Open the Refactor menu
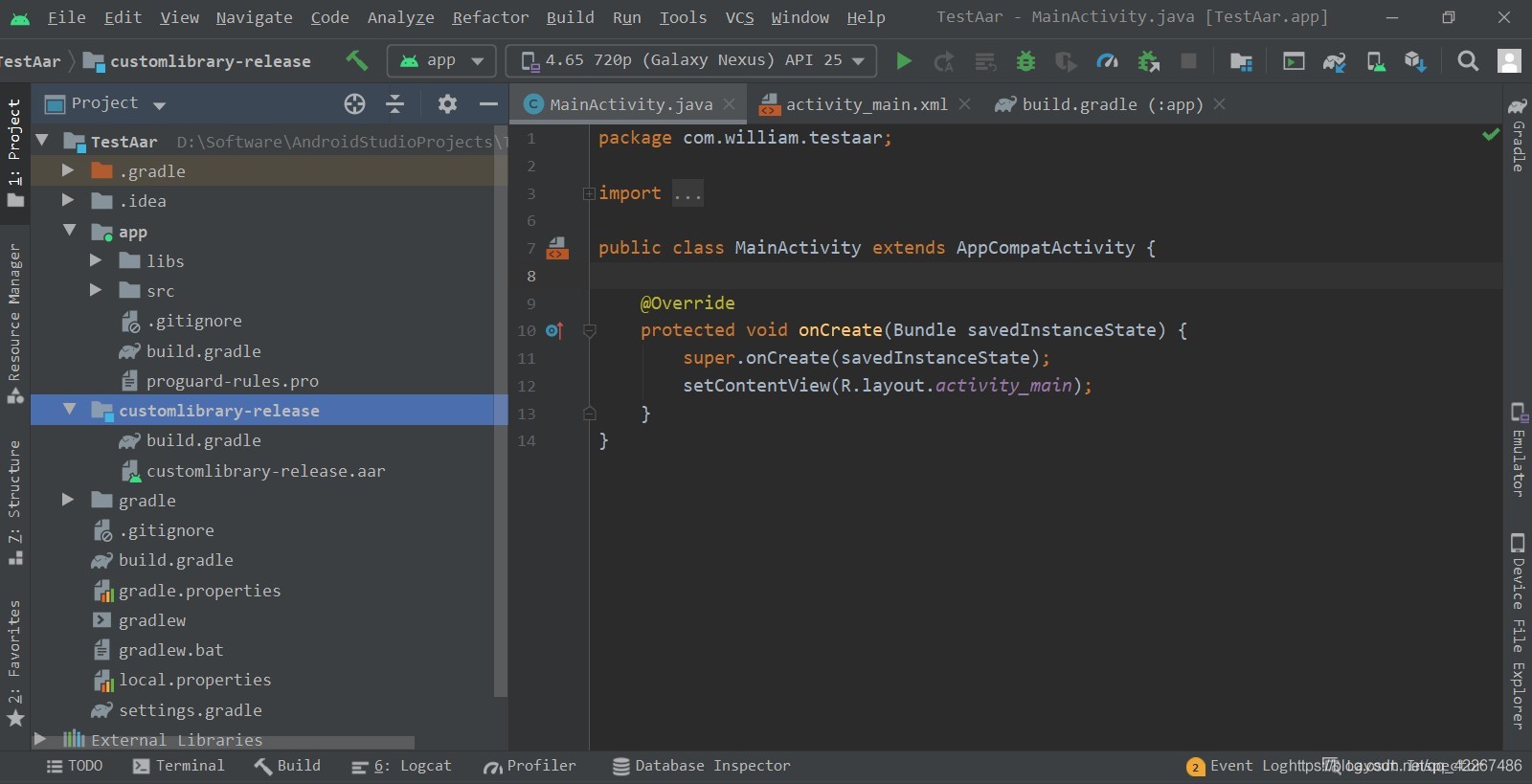Screen dimensions: 1532x784 490,18
